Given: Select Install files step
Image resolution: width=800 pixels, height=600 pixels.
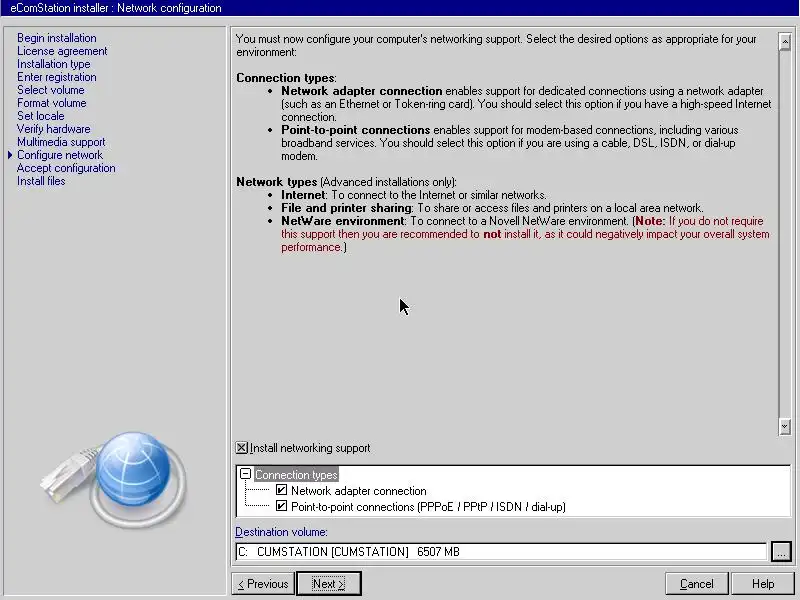Looking at the screenshot, I should point(41,181).
